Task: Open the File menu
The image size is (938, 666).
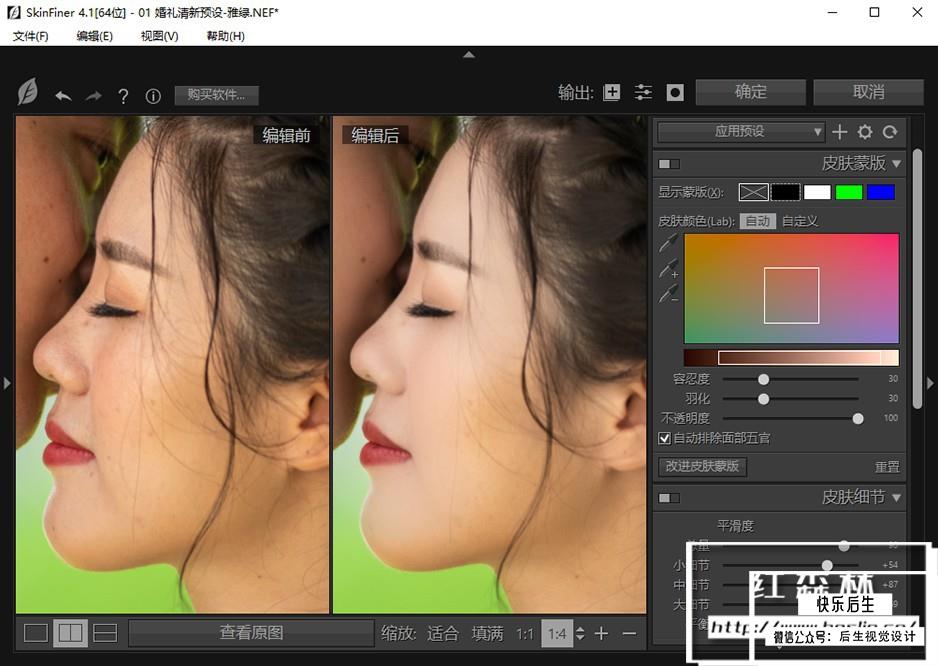Action: [x=30, y=36]
